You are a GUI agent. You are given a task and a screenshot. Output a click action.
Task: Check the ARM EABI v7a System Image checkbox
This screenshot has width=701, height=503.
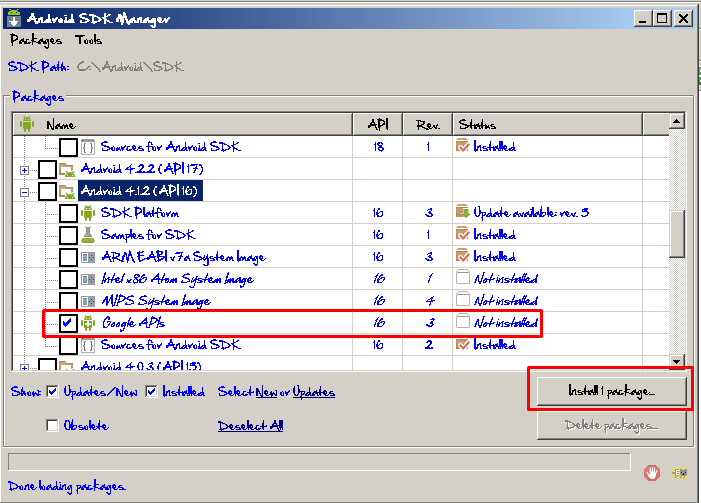click(68, 257)
